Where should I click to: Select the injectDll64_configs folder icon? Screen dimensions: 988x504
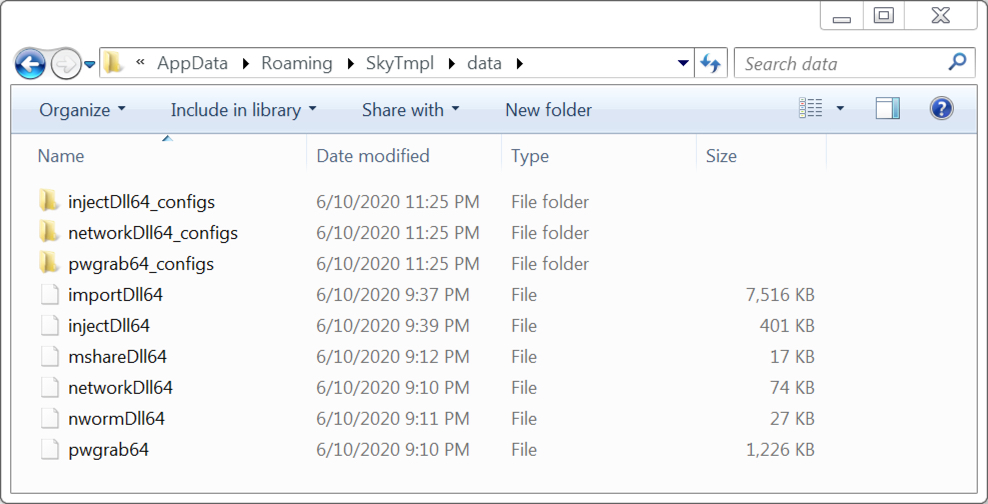click(x=49, y=202)
